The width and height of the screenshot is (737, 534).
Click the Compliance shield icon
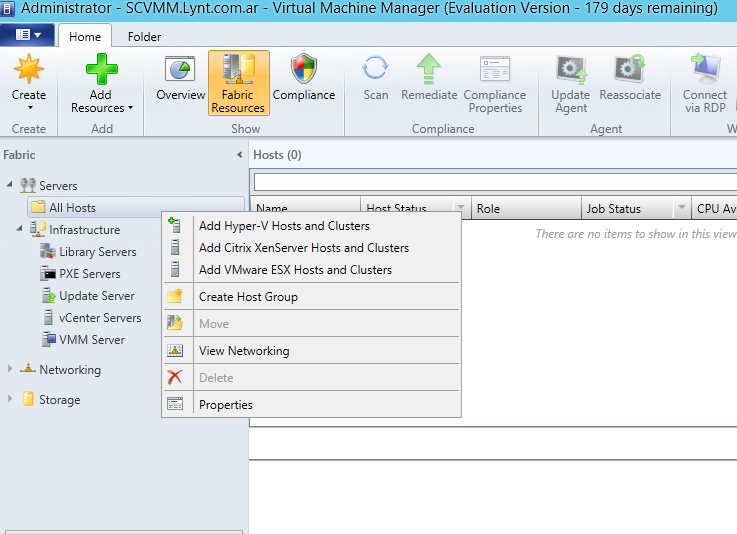[304, 69]
